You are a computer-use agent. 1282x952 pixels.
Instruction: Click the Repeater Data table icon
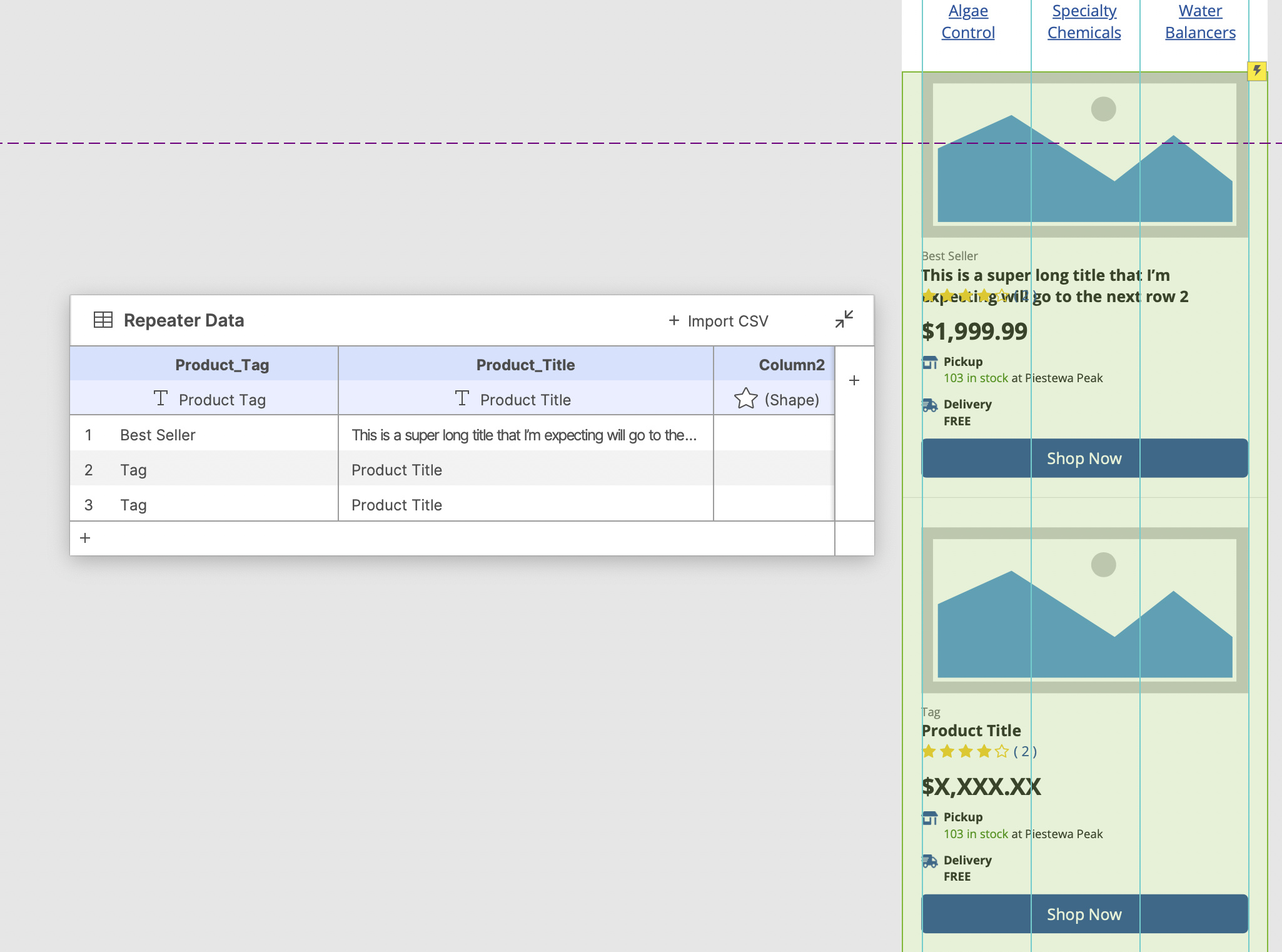[103, 320]
